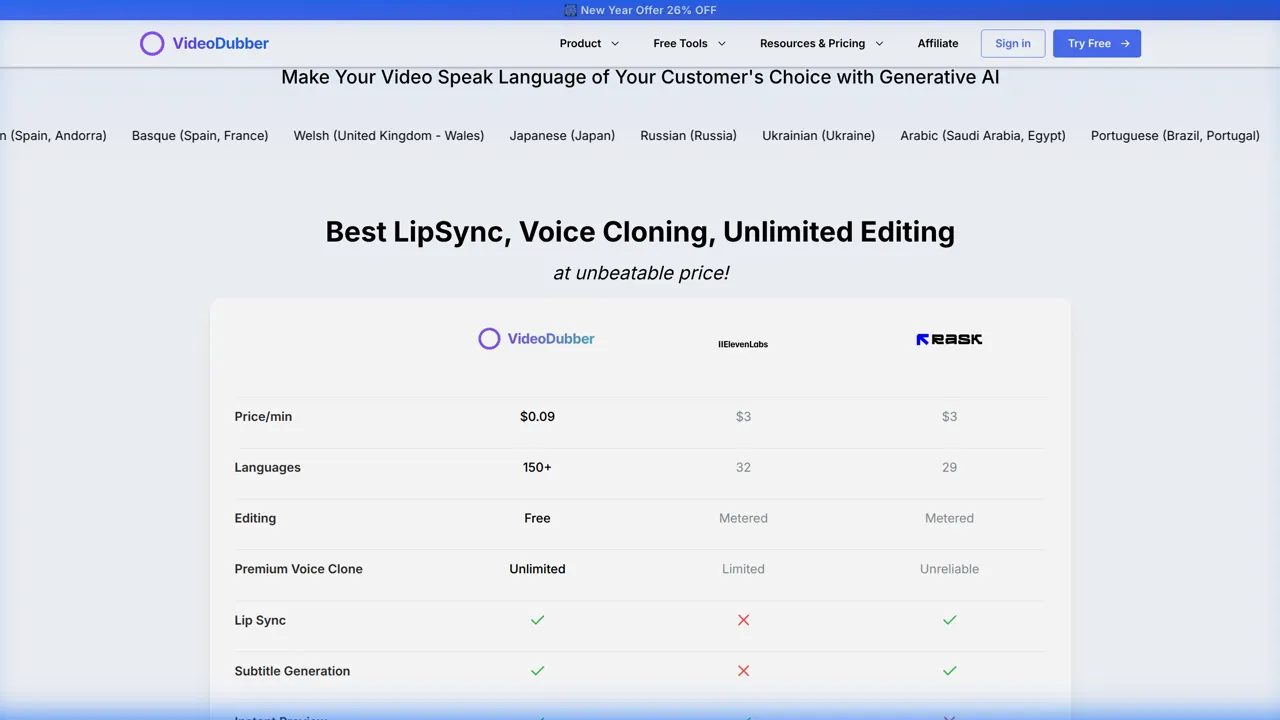Select the Affiliate menu item
The height and width of the screenshot is (720, 1280).
937,43
